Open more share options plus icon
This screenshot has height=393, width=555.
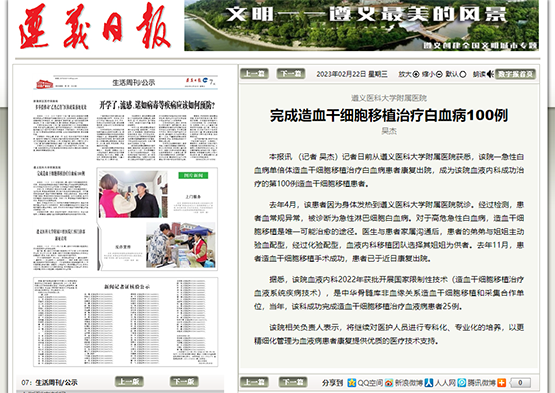pyautogui.click(x=502, y=383)
